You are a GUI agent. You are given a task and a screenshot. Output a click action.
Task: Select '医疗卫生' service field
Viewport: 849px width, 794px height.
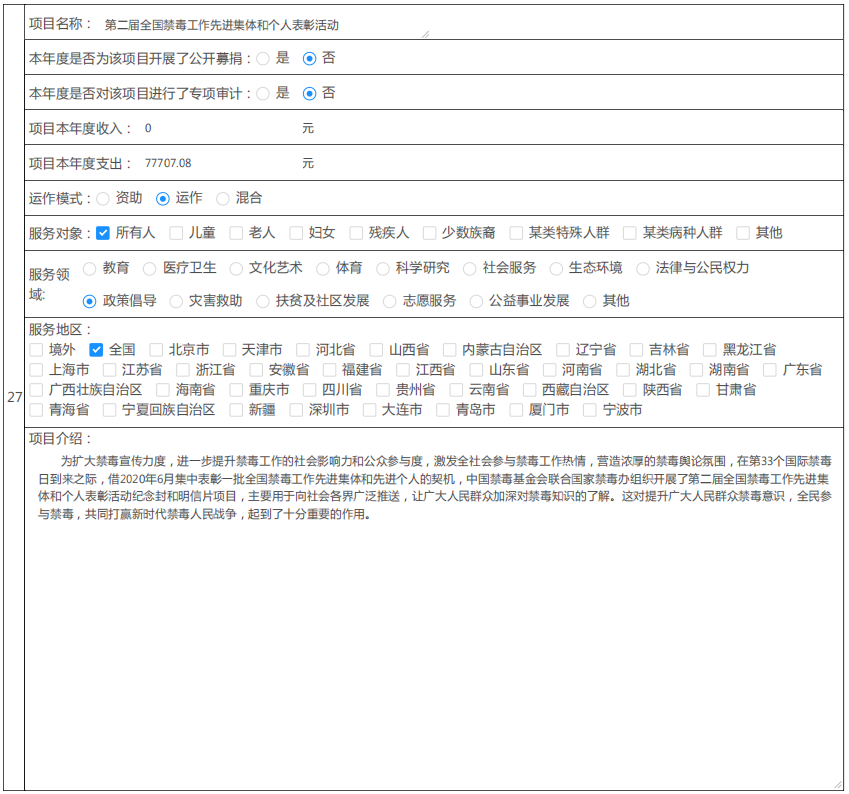pyautogui.click(x=150, y=268)
